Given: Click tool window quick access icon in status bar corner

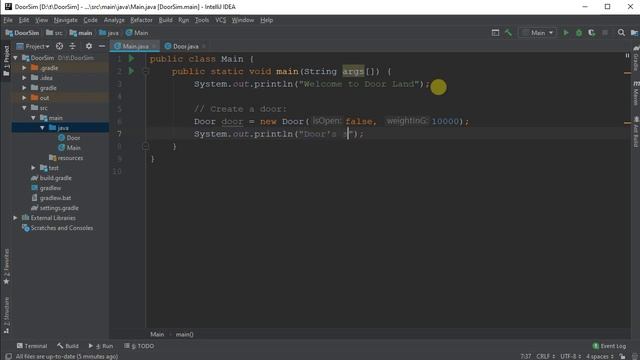Looking at the screenshot, I should tap(8, 356).
